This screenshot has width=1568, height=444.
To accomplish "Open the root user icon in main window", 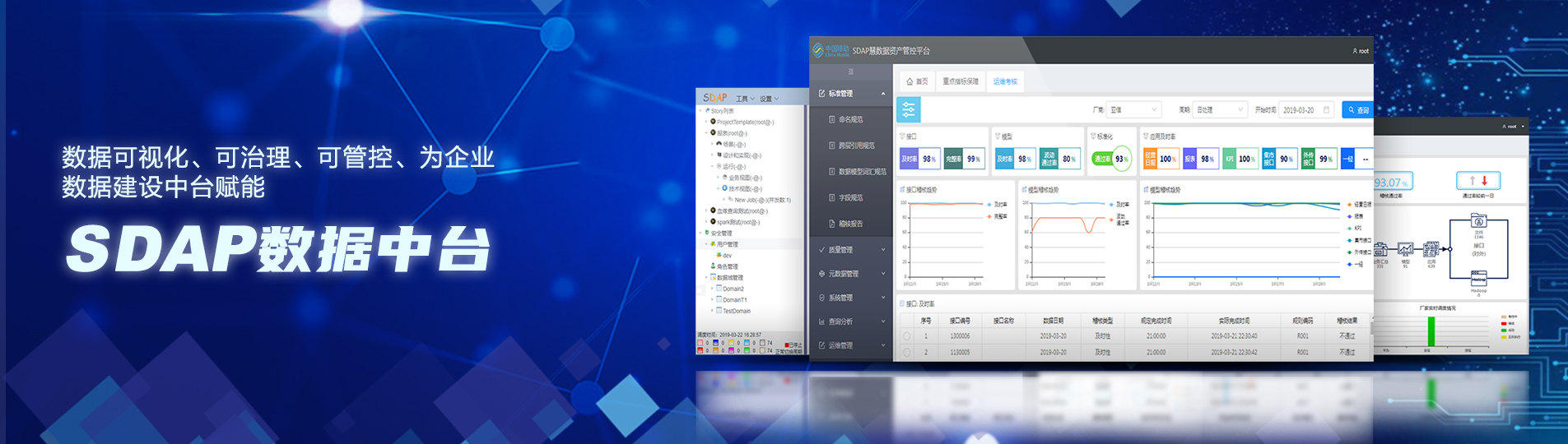I will pyautogui.click(x=1355, y=51).
